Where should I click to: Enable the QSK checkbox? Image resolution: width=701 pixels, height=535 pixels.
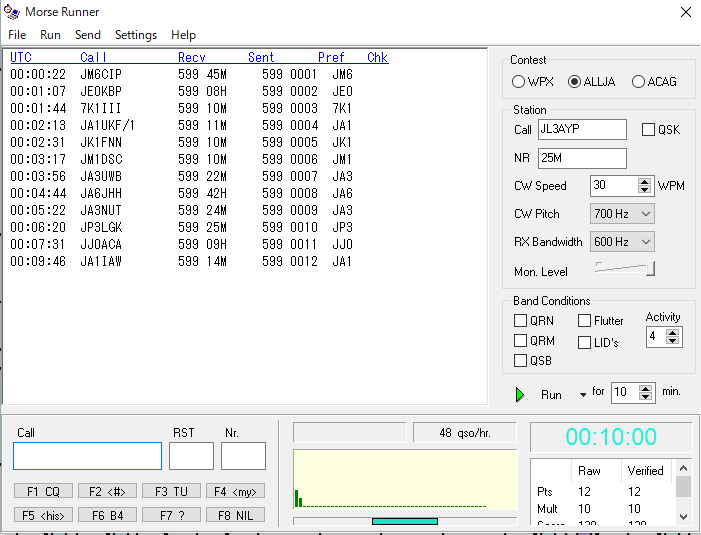click(648, 130)
